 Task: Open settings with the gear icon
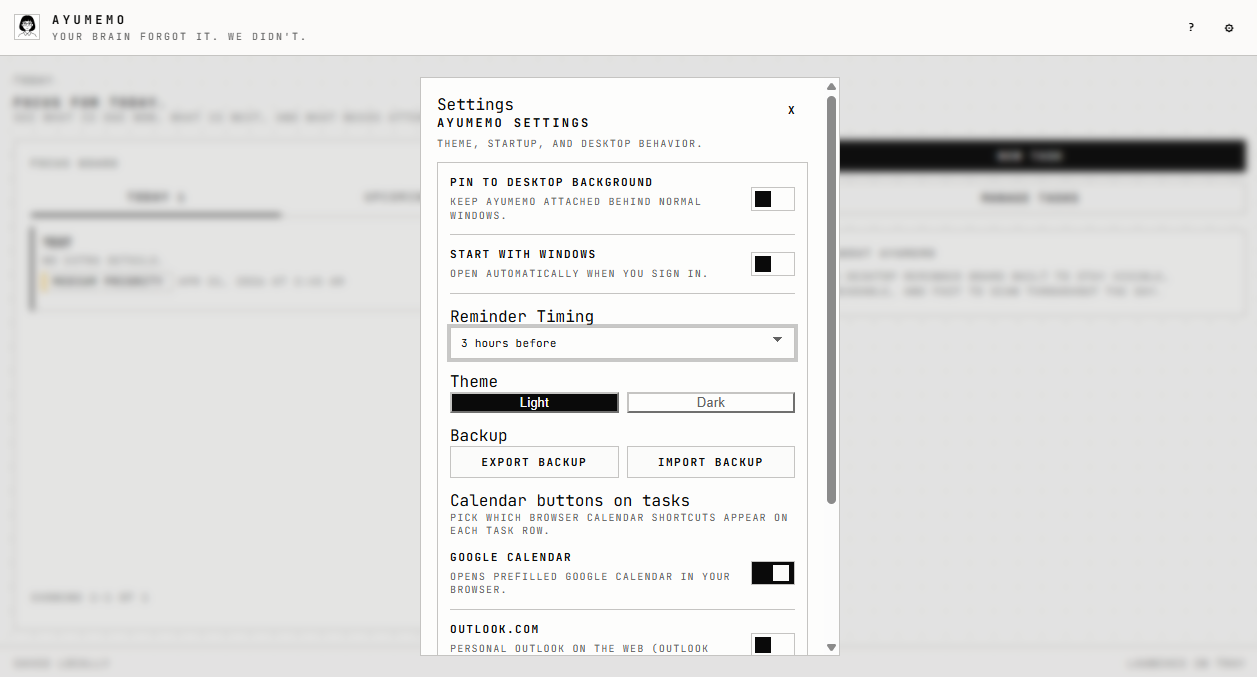click(1229, 28)
